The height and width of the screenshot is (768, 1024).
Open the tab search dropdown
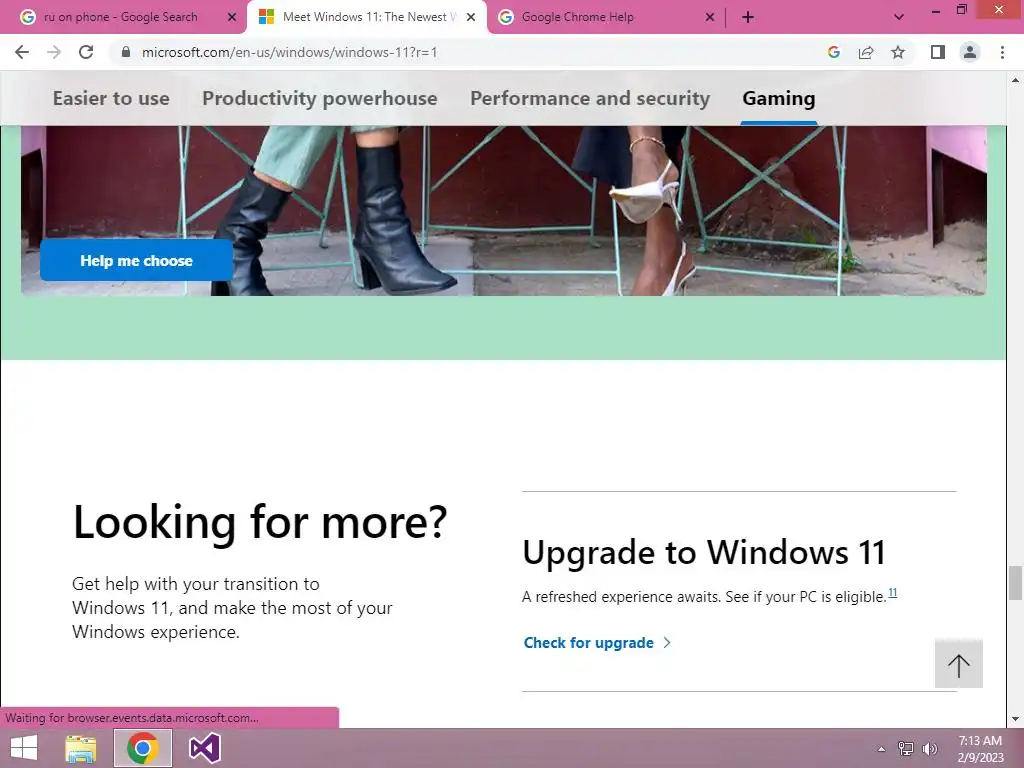899,18
